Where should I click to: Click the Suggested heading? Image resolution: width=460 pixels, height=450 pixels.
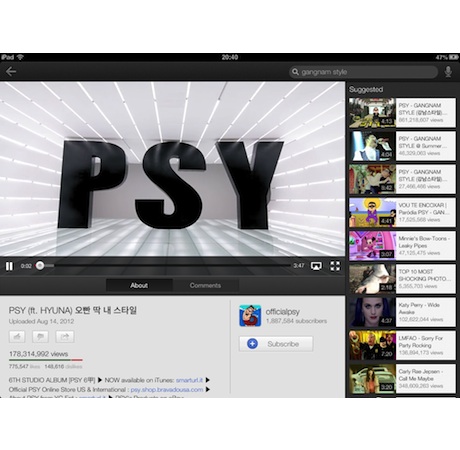pos(366,89)
